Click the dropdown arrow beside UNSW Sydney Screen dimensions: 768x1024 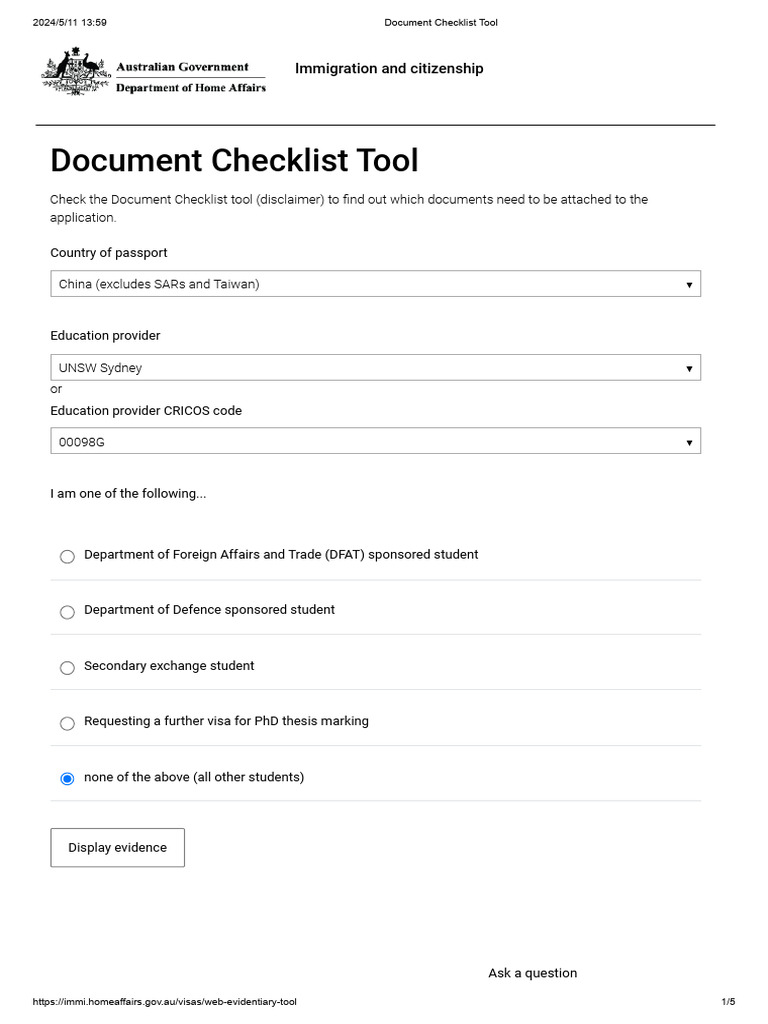click(689, 369)
